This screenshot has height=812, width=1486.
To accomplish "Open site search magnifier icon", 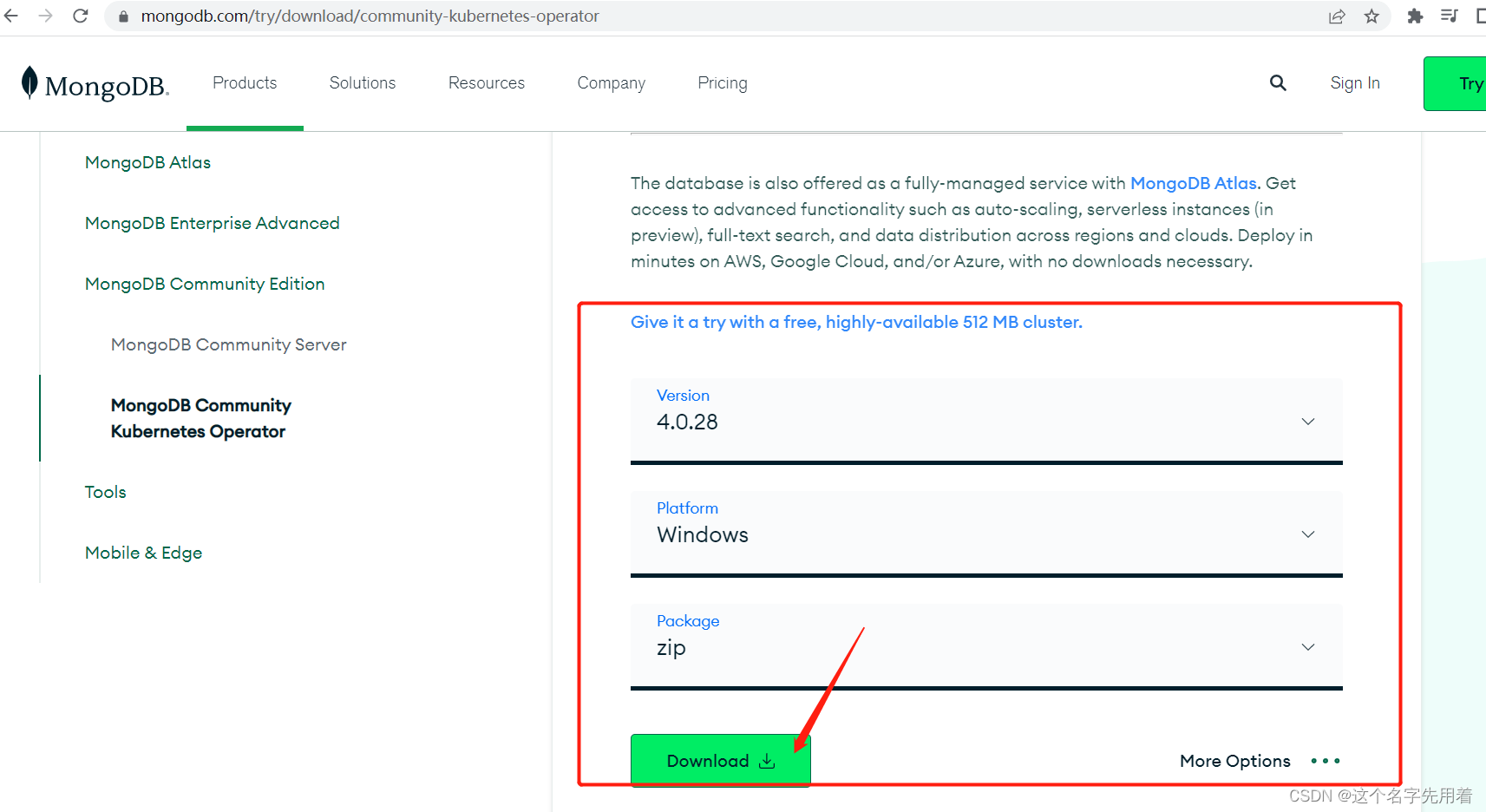I will [x=1278, y=82].
